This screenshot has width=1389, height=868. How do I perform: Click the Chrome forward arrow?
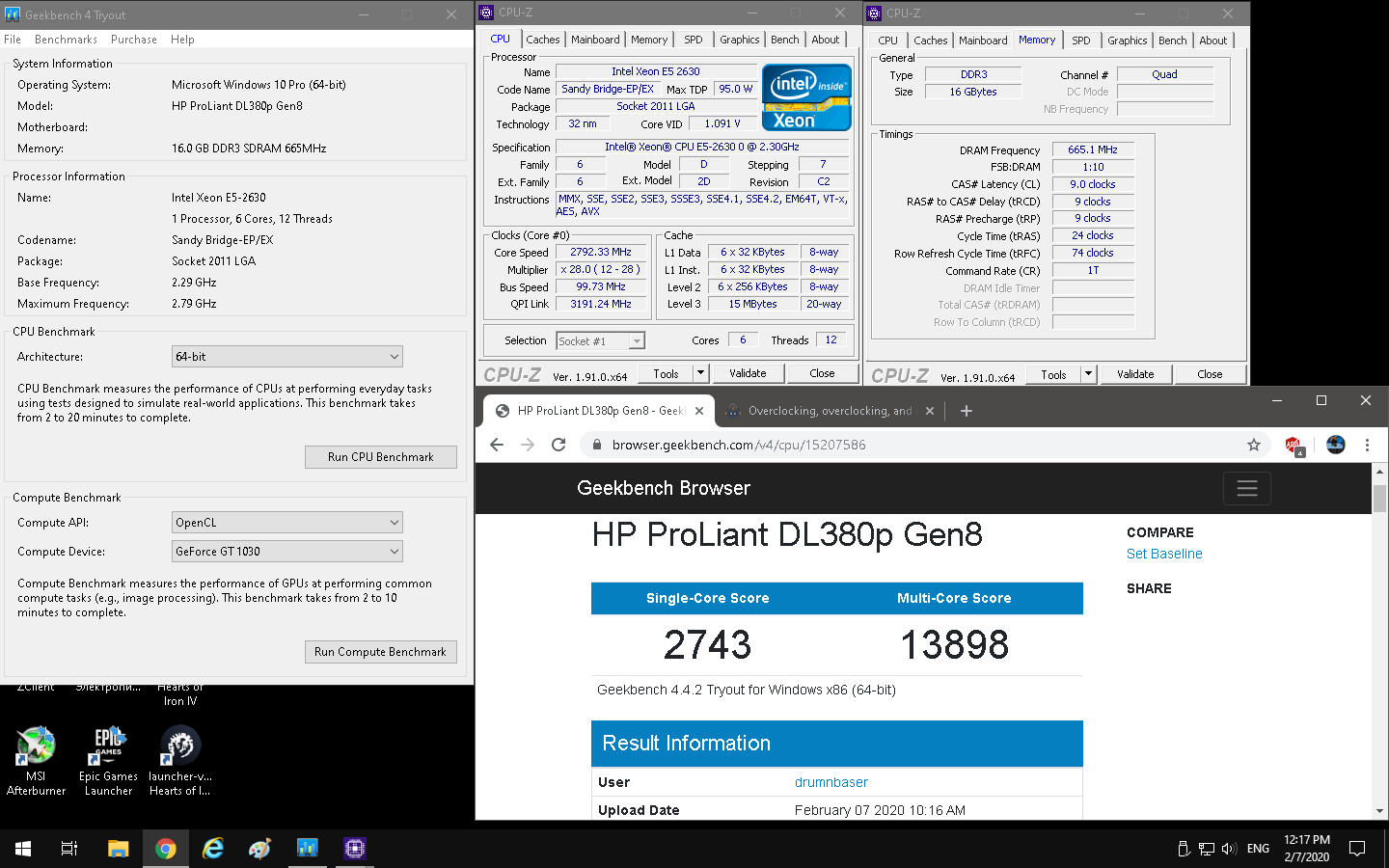(x=528, y=445)
